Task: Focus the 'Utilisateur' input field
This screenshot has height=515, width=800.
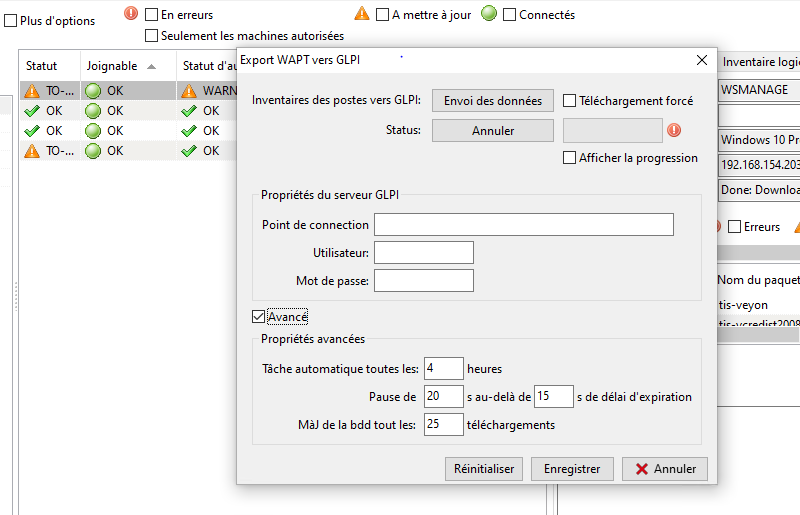Action: click(424, 253)
